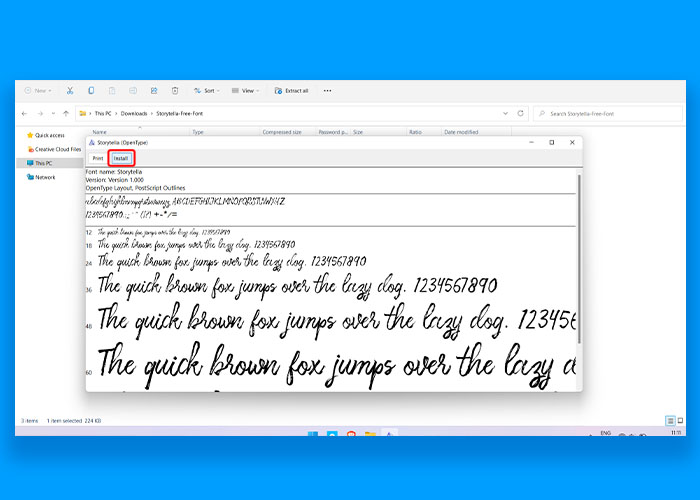This screenshot has height=500, width=700.
Task: Sort by the Type column header
Action: [x=198, y=132]
